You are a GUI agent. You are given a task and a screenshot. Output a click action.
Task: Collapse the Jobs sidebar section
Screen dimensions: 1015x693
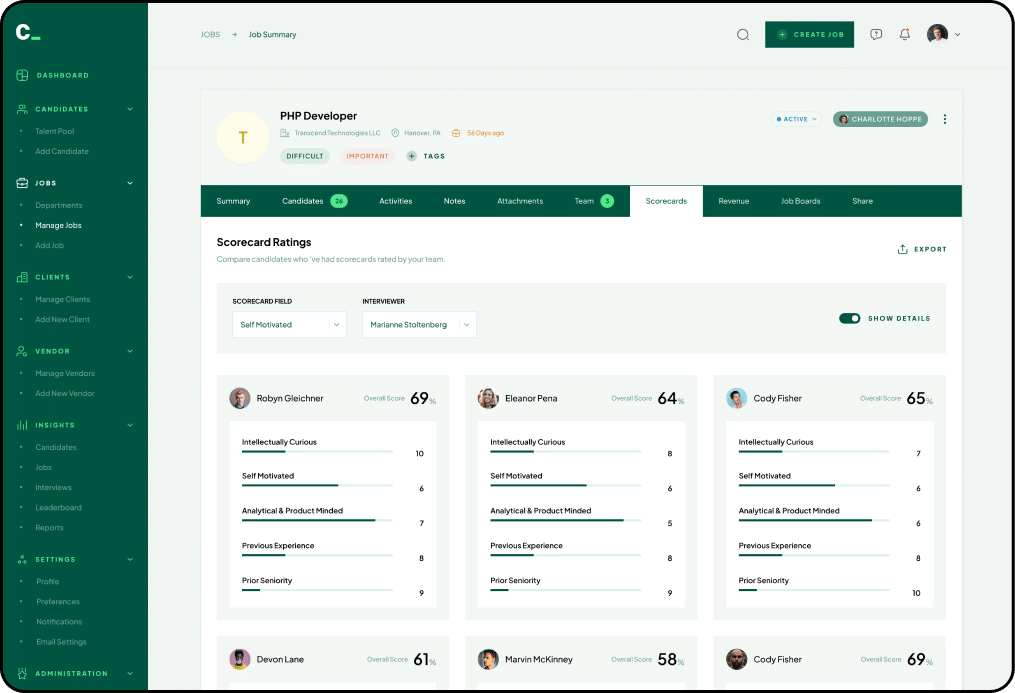pyautogui.click(x=130, y=183)
